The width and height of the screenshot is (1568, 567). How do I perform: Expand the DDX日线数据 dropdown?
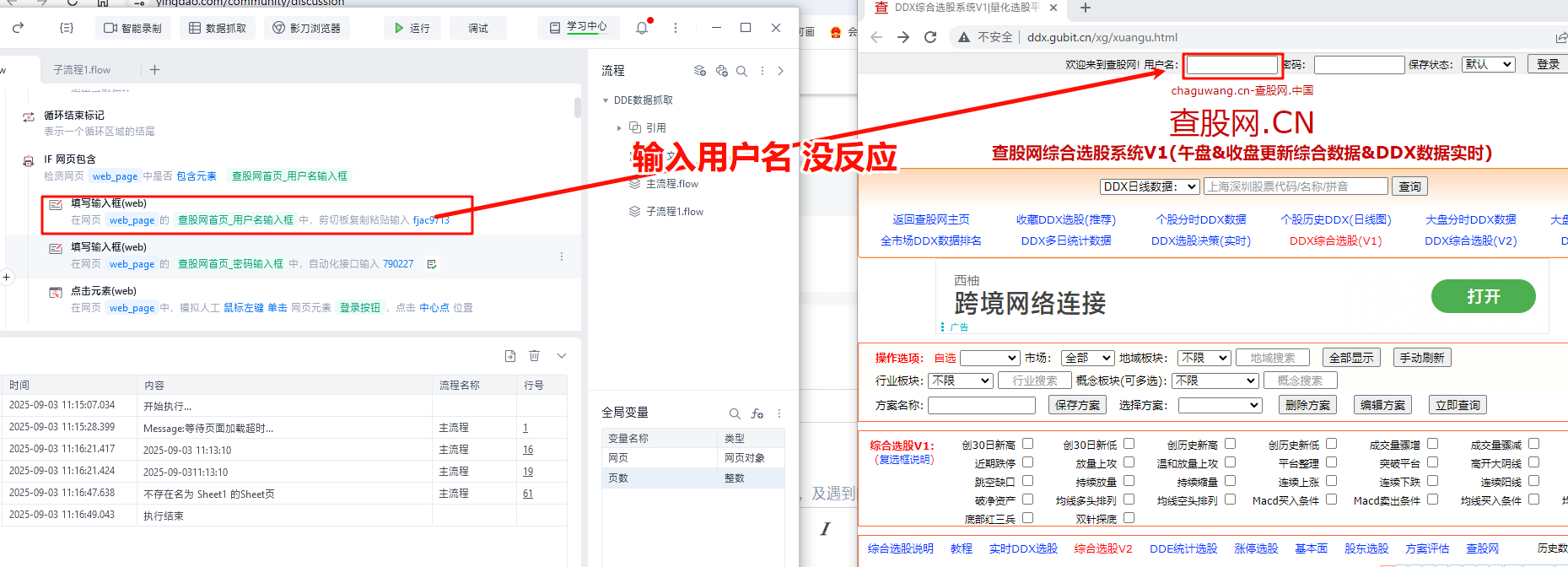1150,186
